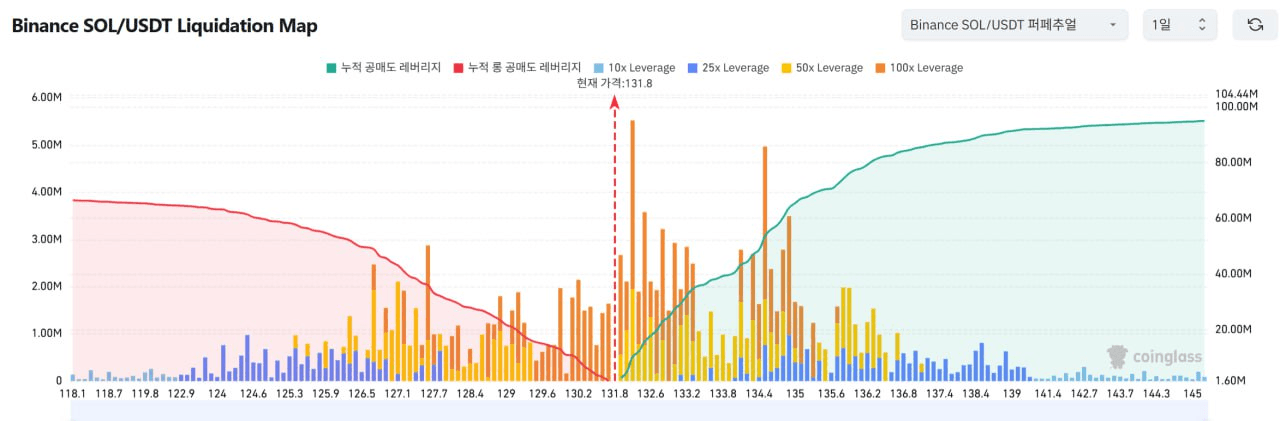This screenshot has height=421, width=1280.
Task: Click the orange 100x Leverage color swatch
Action: pyautogui.click(x=879, y=68)
